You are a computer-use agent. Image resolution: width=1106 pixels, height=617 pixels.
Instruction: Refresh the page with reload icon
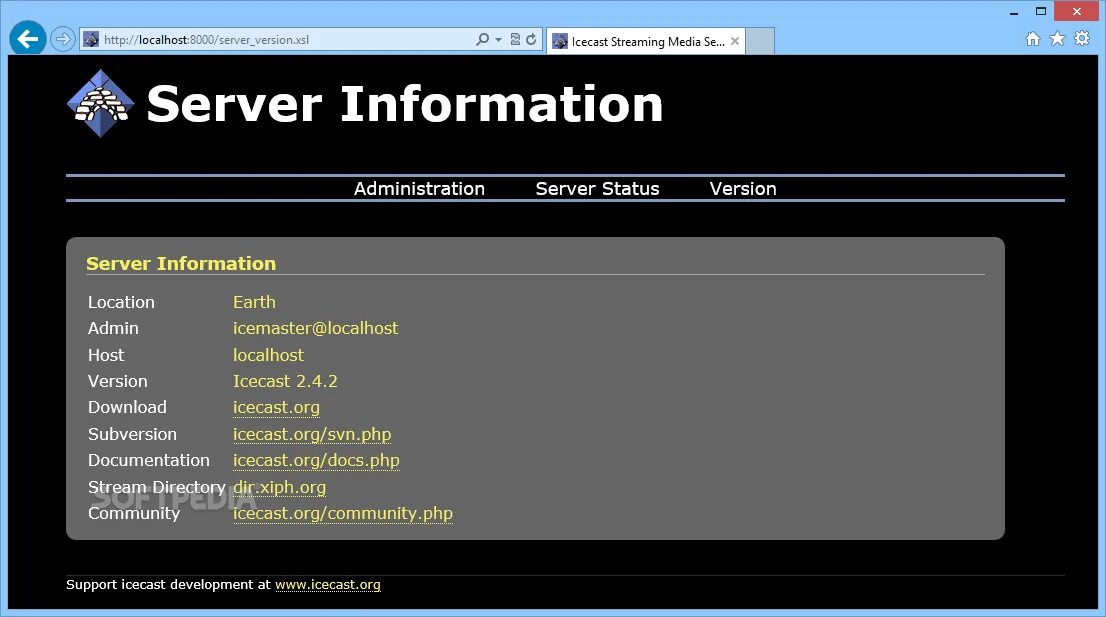(531, 39)
